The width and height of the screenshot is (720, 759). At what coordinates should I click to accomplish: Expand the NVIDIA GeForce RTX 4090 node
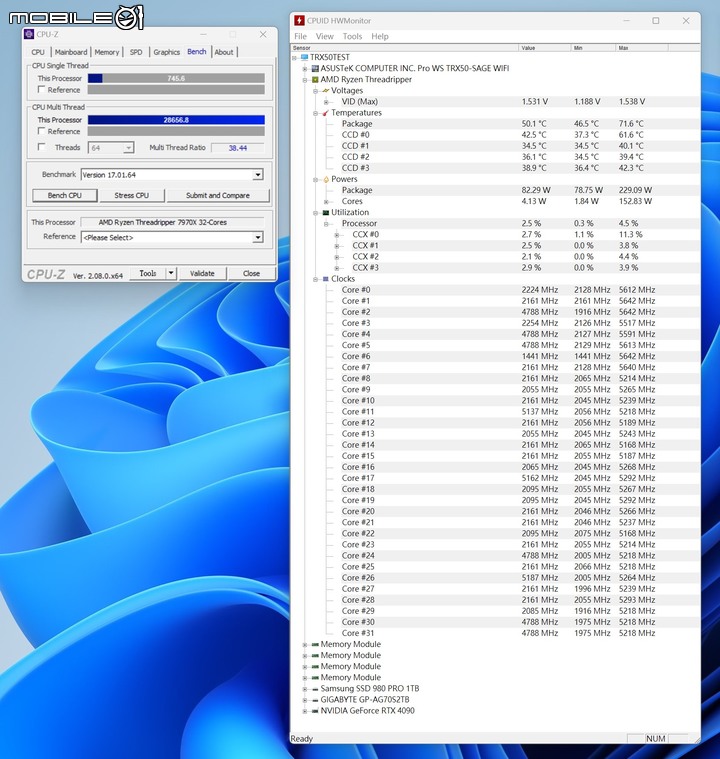pyautogui.click(x=305, y=711)
